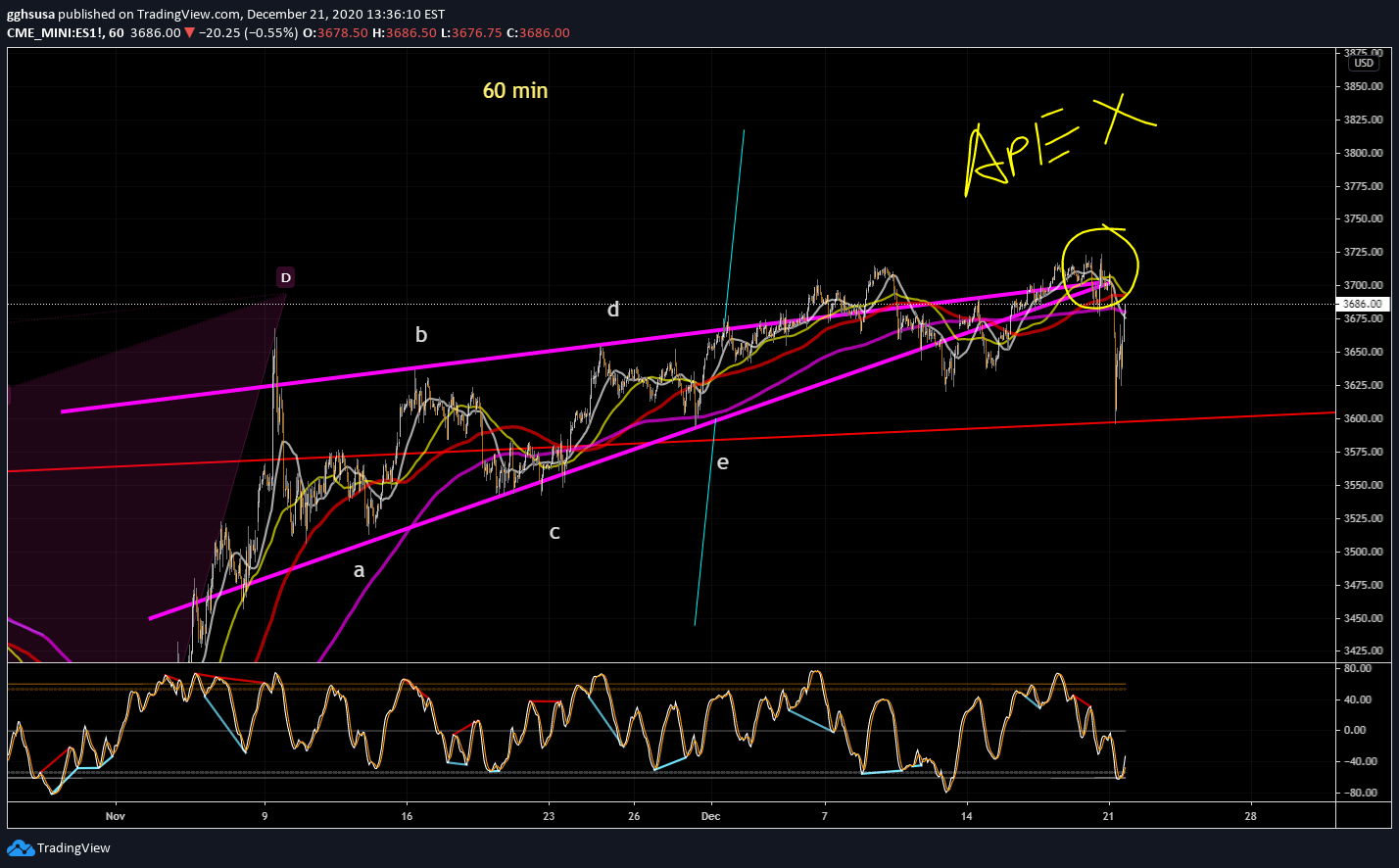Screen dimensions: 1399x868
Task: Click the 'Nov' date label on time axis
Action: (x=116, y=816)
